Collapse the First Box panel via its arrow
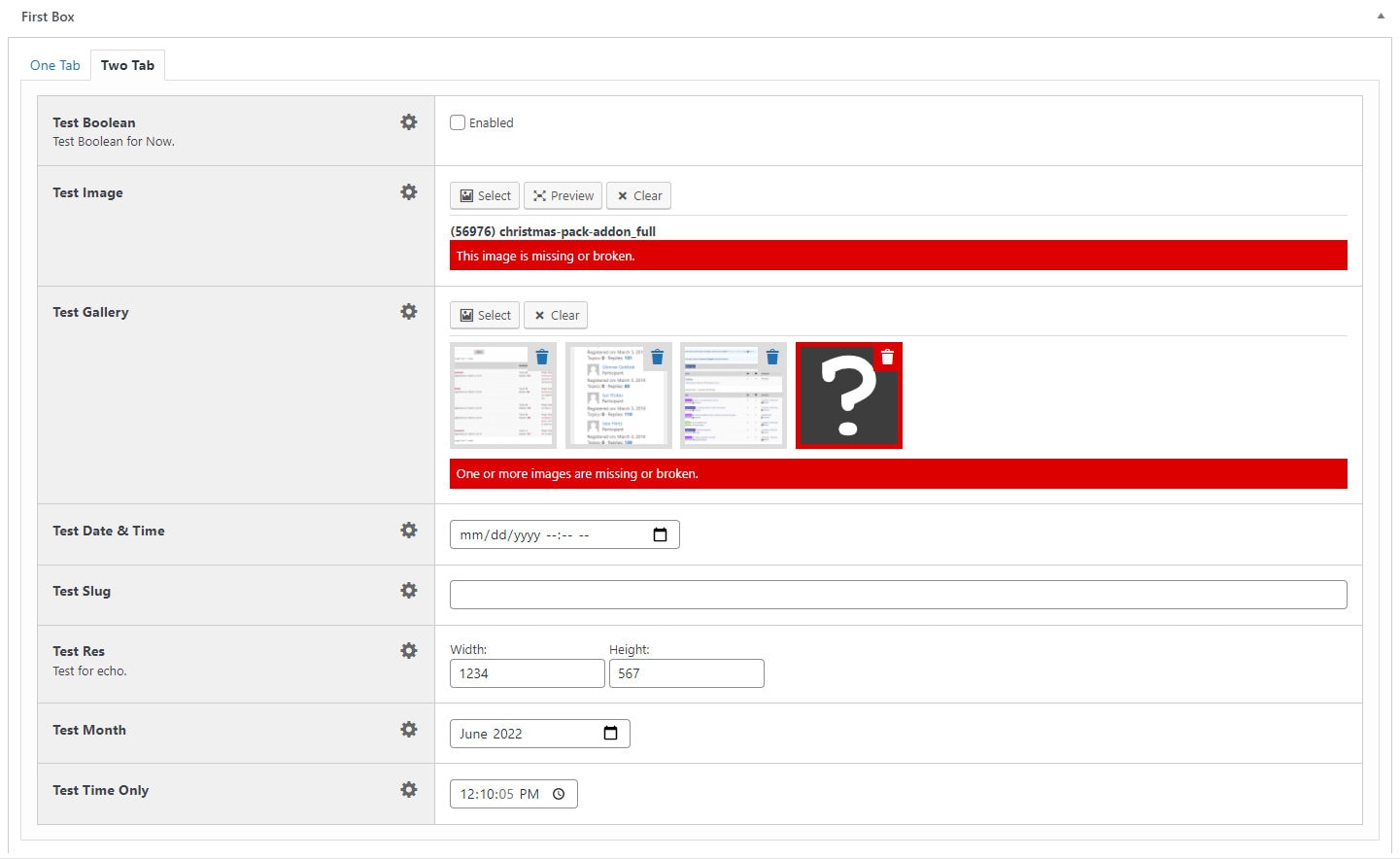This screenshot has height=859, width=1400. point(1381,17)
